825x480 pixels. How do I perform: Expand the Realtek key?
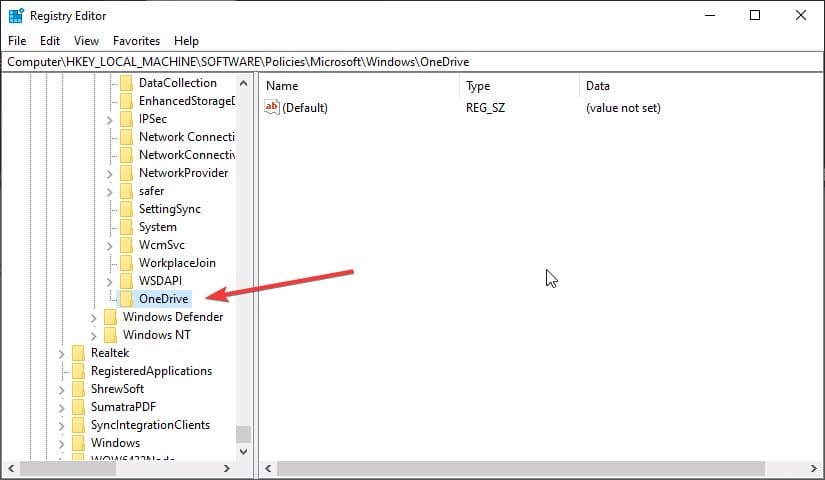coord(62,354)
